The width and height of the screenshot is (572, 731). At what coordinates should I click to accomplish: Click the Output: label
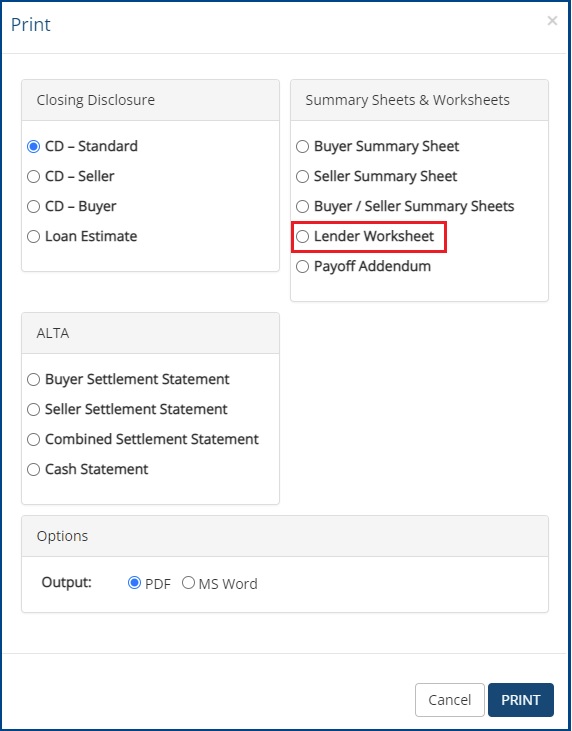point(67,583)
